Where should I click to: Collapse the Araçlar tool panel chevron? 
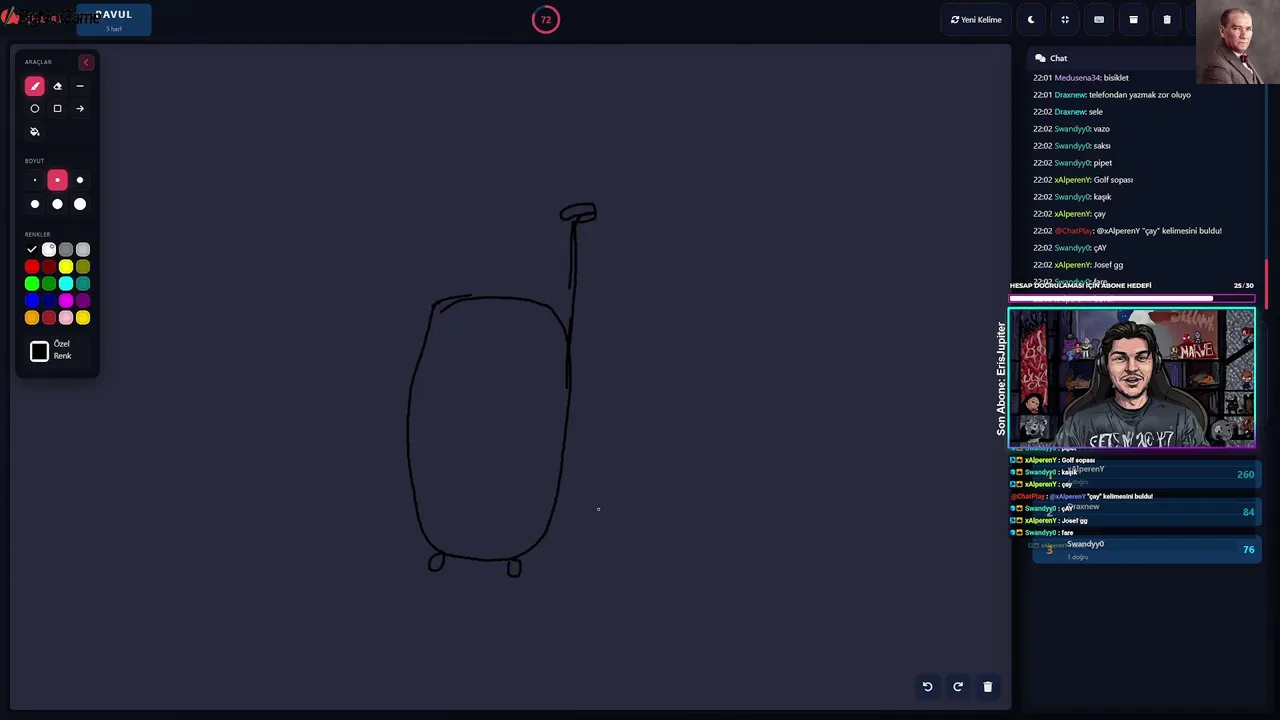[x=85, y=62]
